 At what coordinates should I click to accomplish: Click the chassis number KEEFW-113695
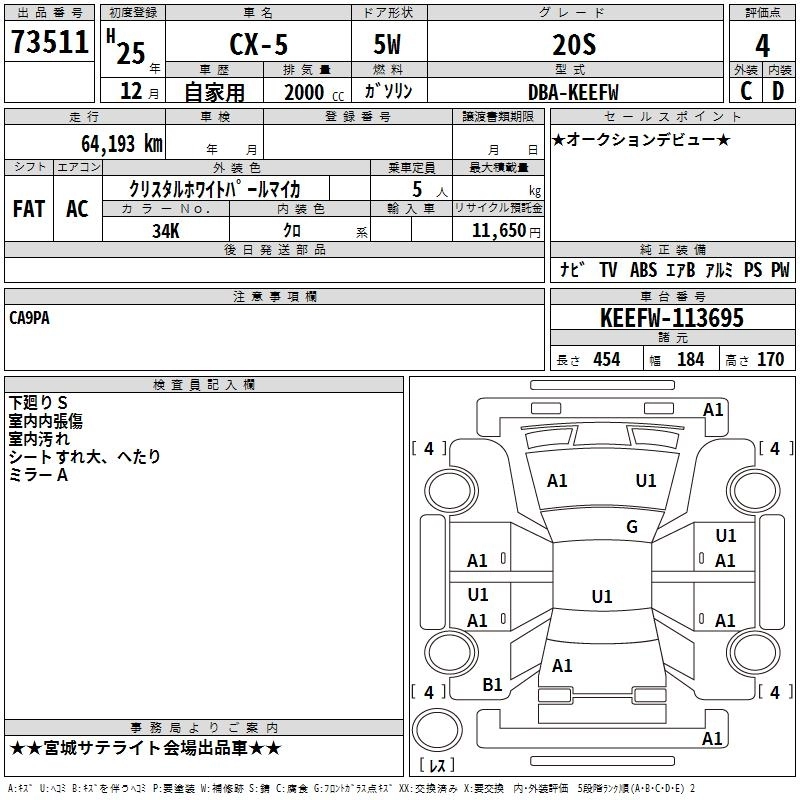click(672, 319)
